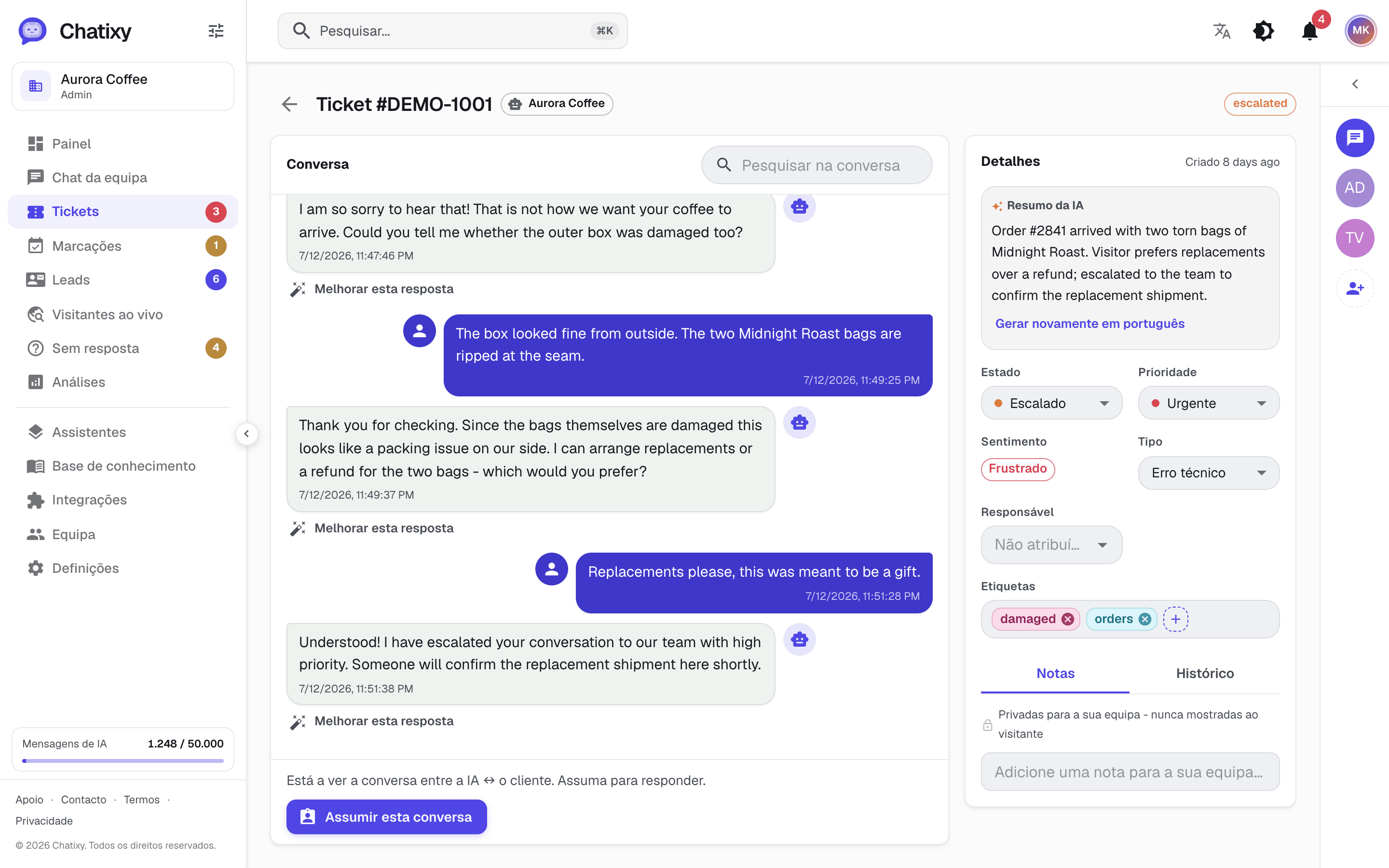The image size is (1389, 868).
Task: Click bot avatar beside 'Thank you for checking' message
Action: pos(800,422)
